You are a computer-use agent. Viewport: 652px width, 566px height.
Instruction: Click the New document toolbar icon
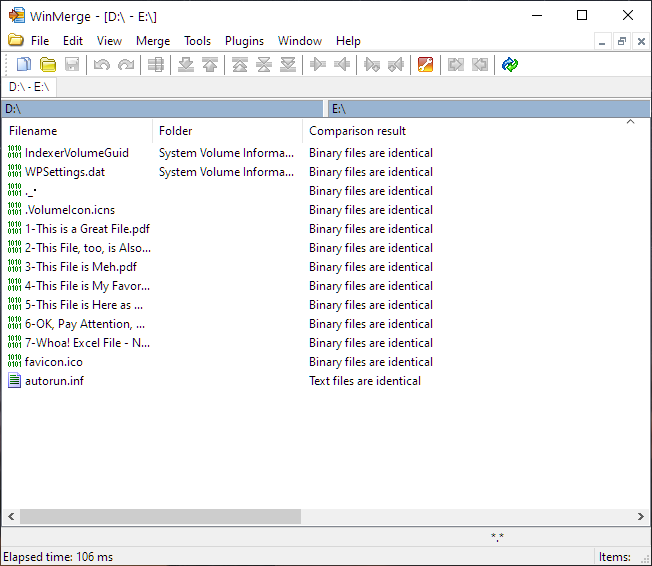pyautogui.click(x=24, y=64)
